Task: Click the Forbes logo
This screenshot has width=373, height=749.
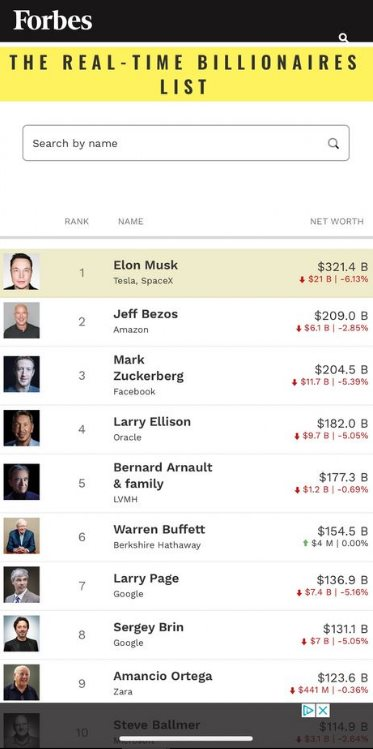Action: pyautogui.click(x=53, y=21)
